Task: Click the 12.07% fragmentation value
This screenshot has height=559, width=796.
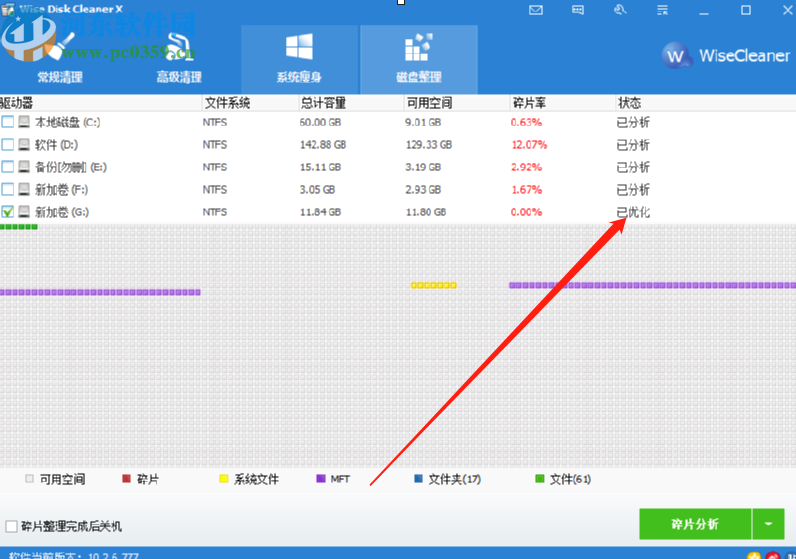Action: 529,145
